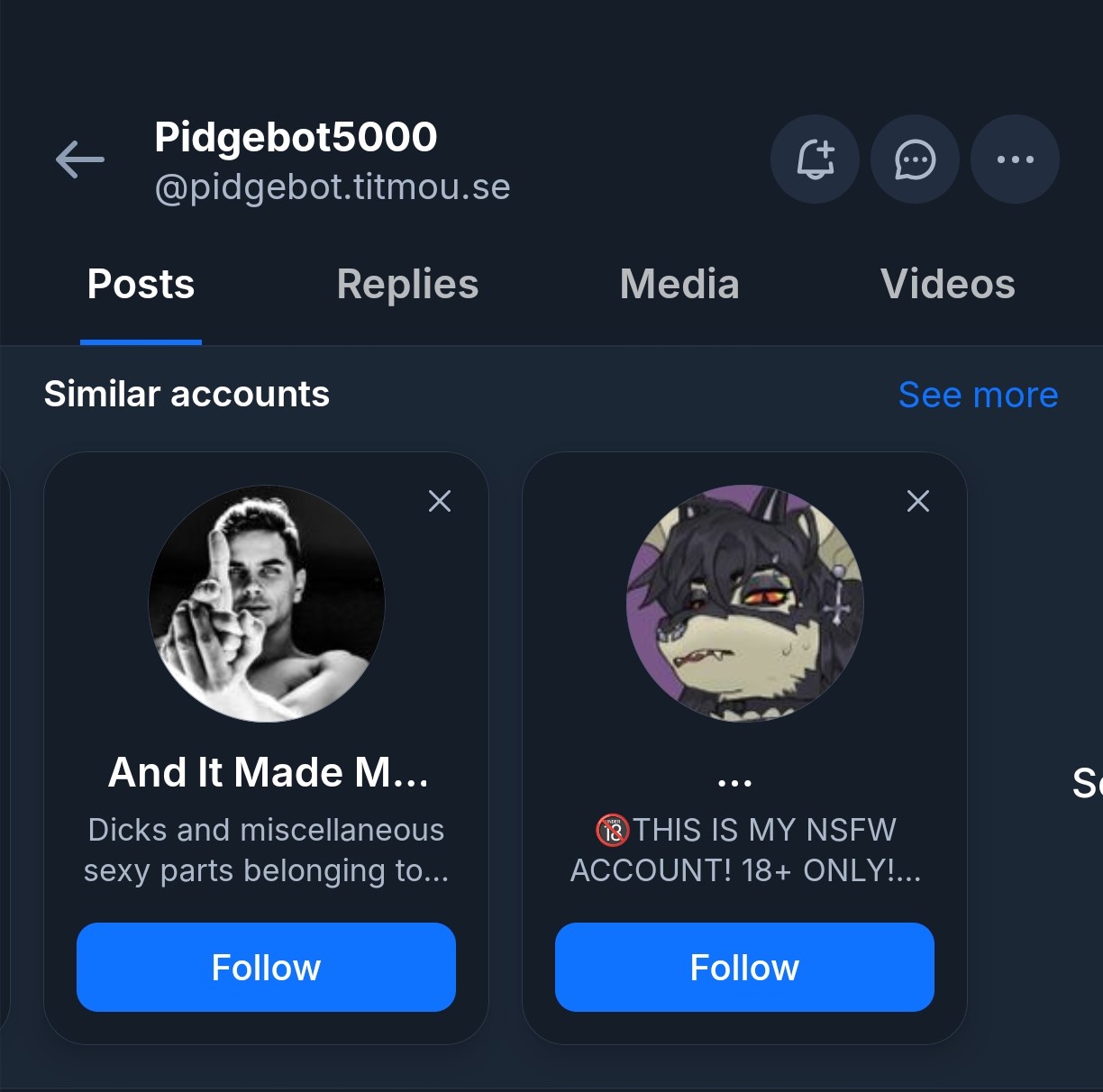Screen dimensions: 1103x1092
Task: Open the cartoon wolf avatar profile
Action: click(x=744, y=604)
